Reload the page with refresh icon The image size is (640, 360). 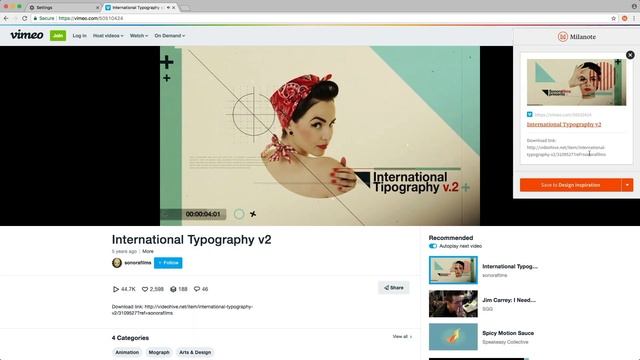(x=24, y=18)
